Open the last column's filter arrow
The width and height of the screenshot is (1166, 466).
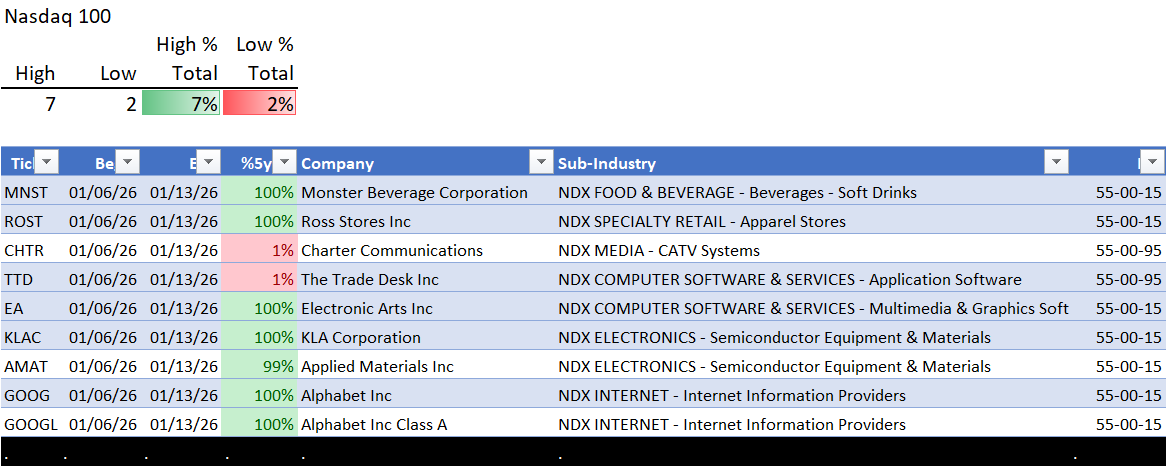point(1152,163)
